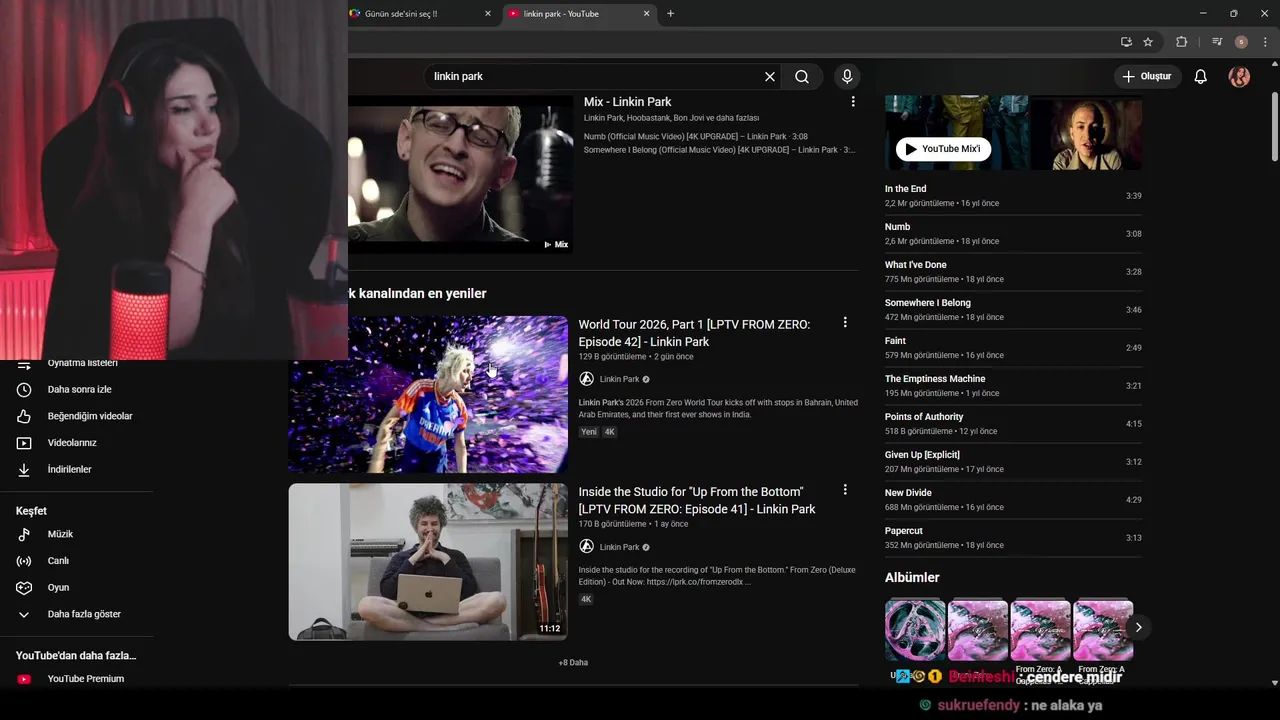Open Linkin Park channel icon on World Tour video
This screenshot has height=720, width=1280.
pos(587,379)
